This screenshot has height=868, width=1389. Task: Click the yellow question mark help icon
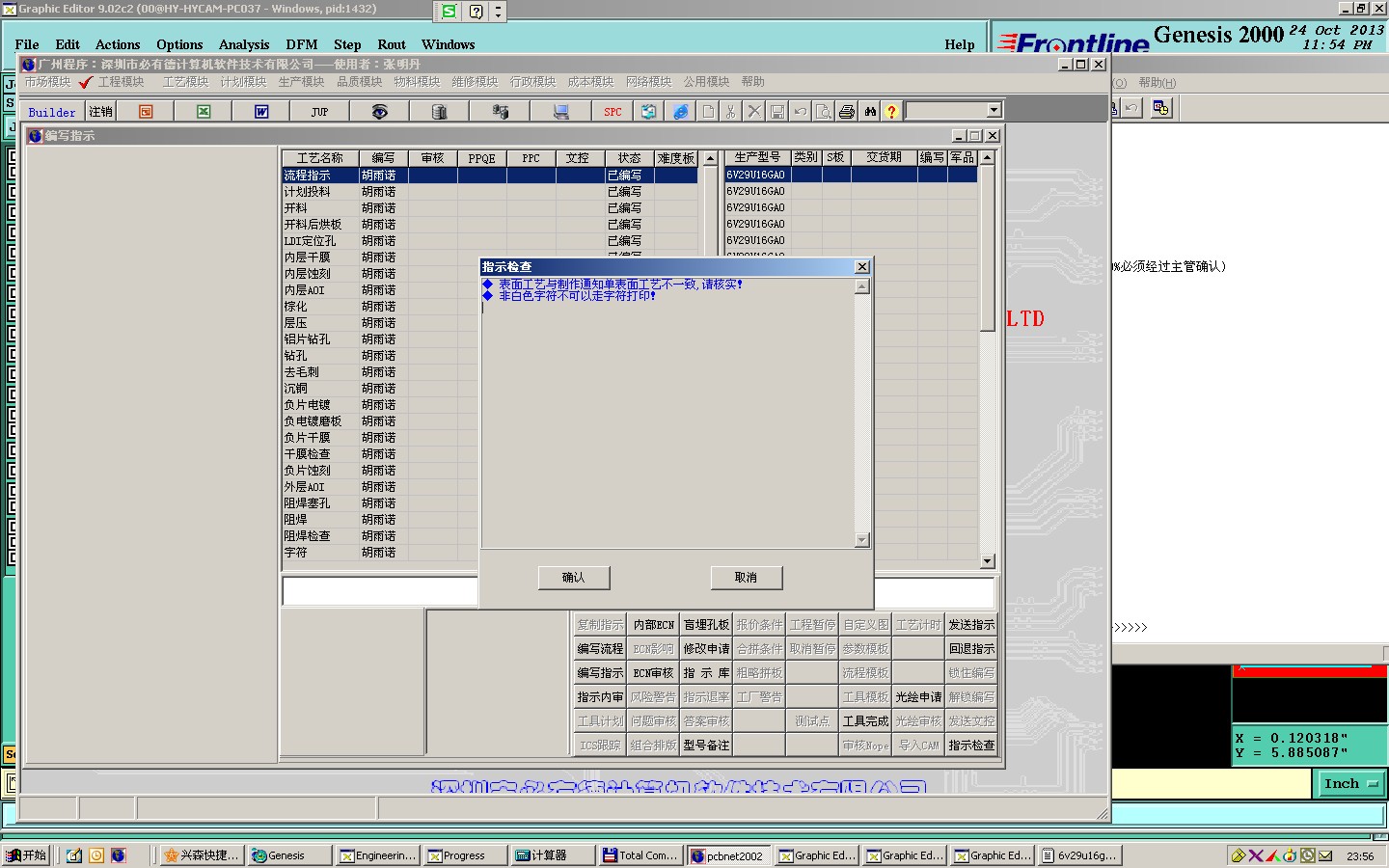point(892,112)
